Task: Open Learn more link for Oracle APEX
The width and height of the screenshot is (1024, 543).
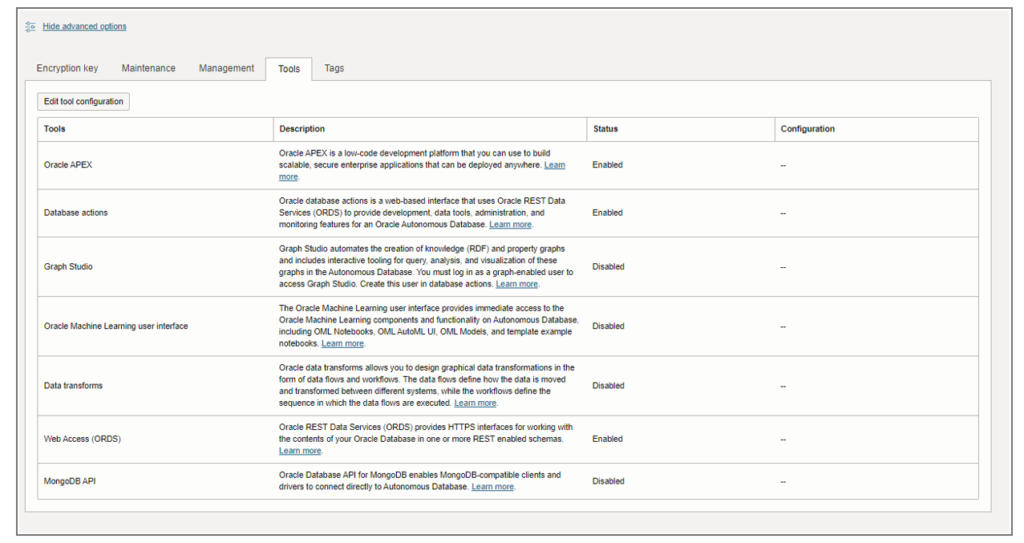Action: pyautogui.click(x=554, y=165)
